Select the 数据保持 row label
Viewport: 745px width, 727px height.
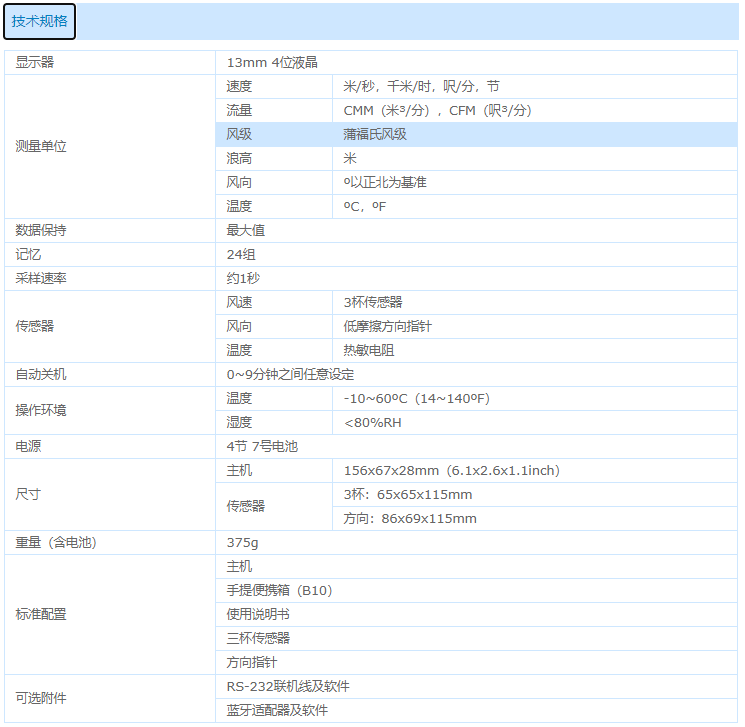(41, 230)
